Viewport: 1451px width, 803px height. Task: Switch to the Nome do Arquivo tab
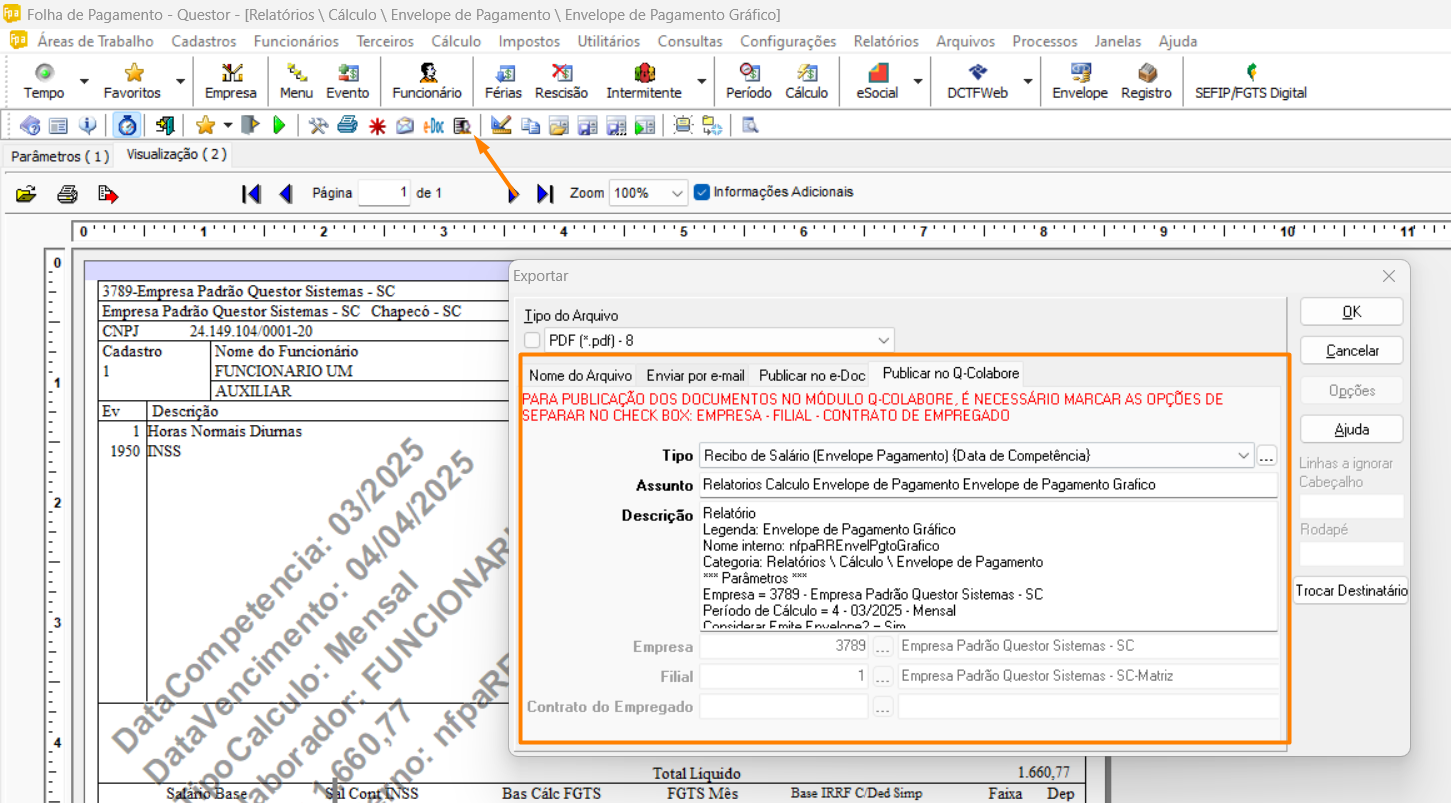(x=581, y=376)
